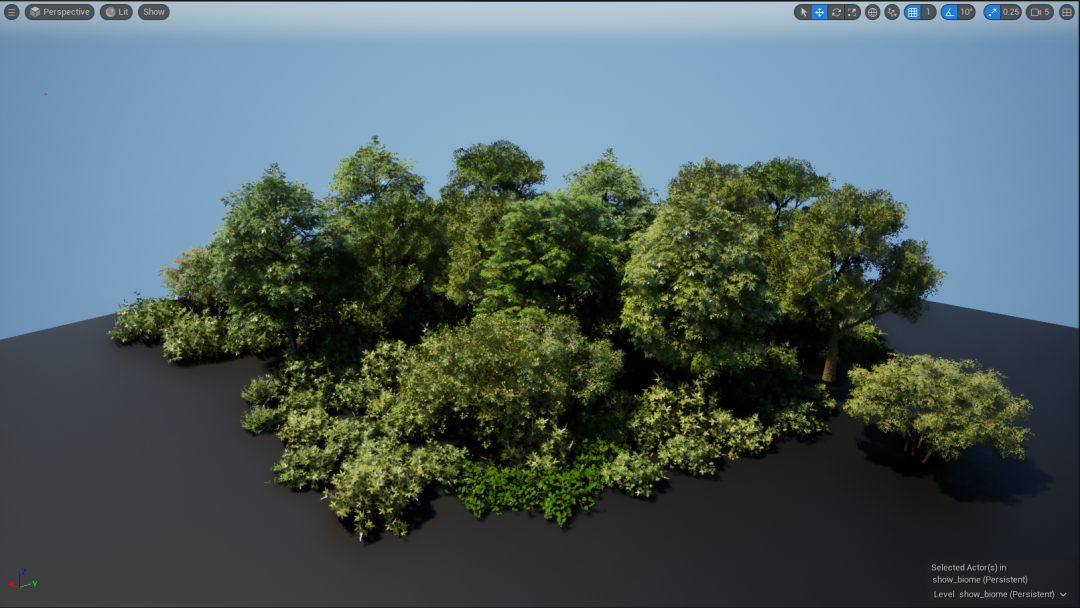The image size is (1080, 608).
Task: Expand the Level show_biome dropdown chevron
Action: 1063,594
